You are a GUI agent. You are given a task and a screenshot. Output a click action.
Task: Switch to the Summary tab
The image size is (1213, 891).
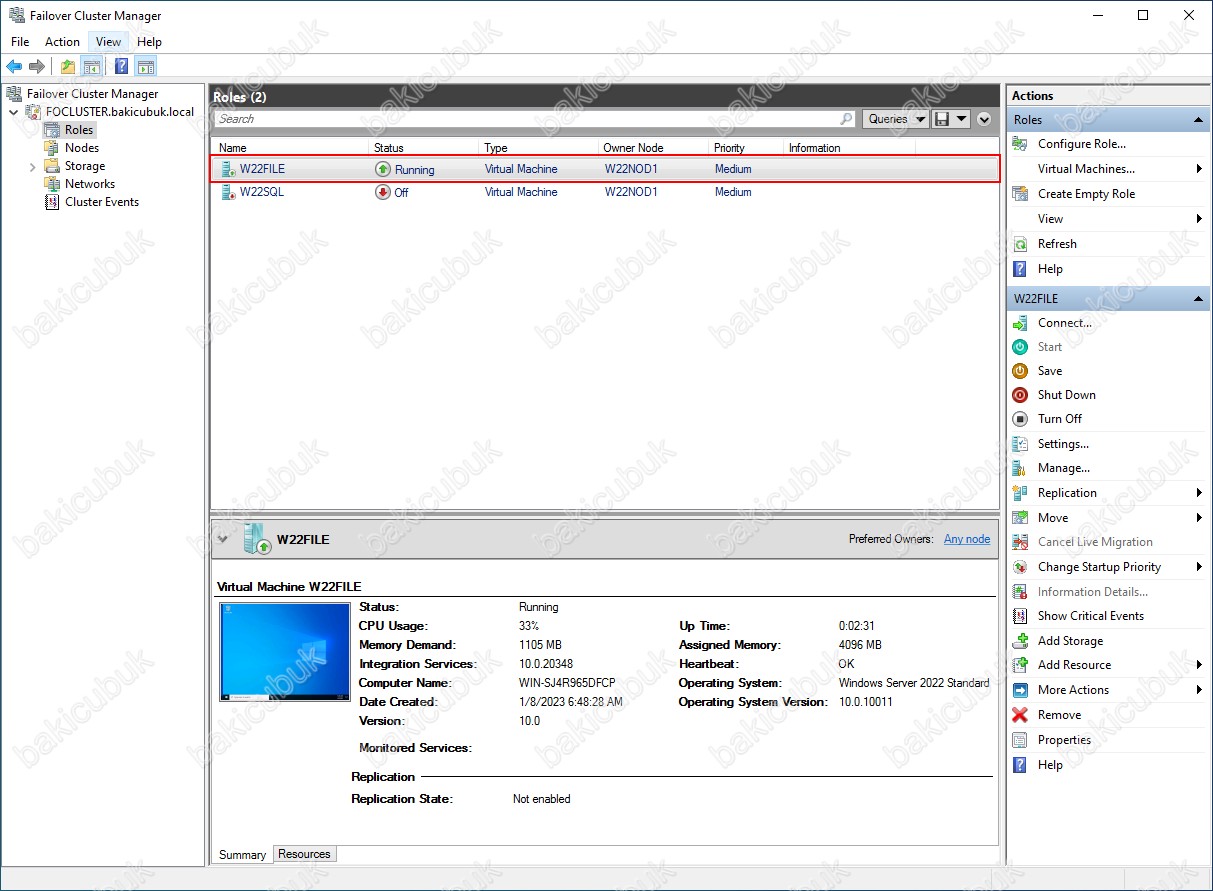[242, 855]
